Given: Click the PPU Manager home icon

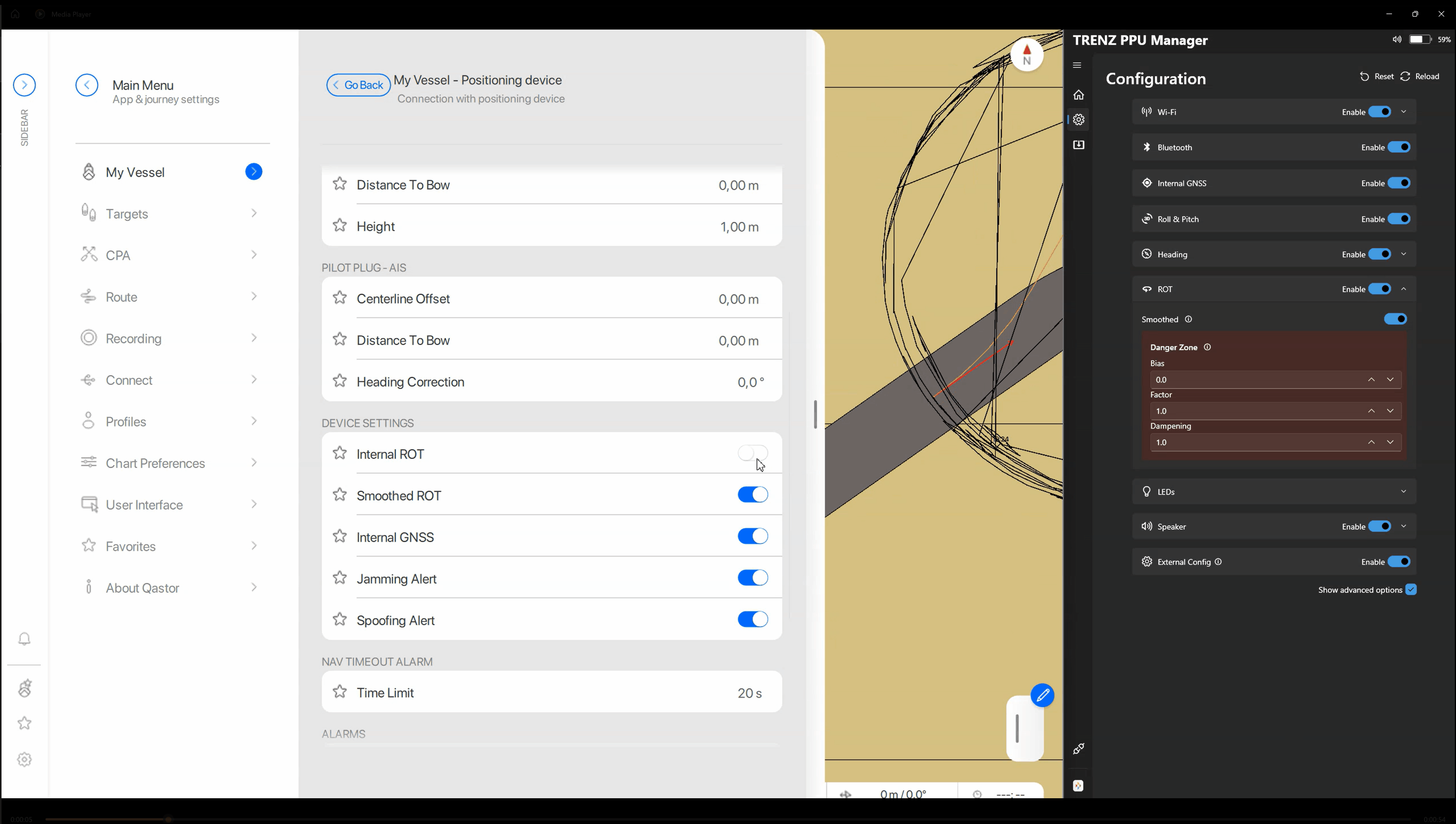Looking at the screenshot, I should 1079,95.
